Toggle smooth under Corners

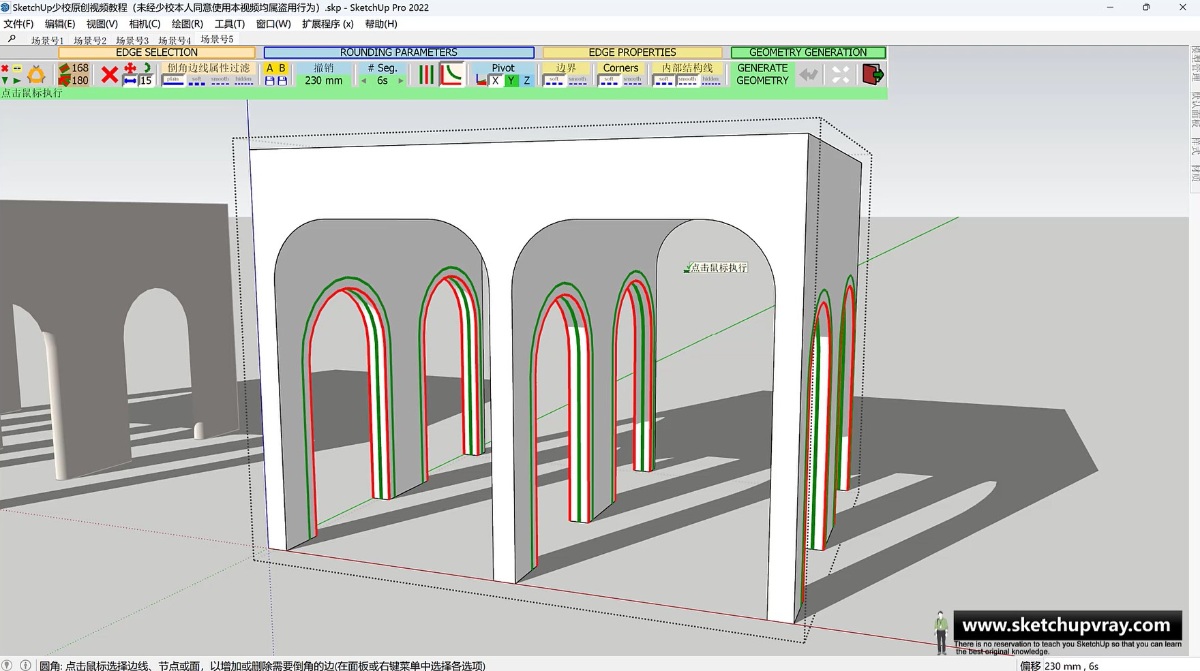coord(632,80)
